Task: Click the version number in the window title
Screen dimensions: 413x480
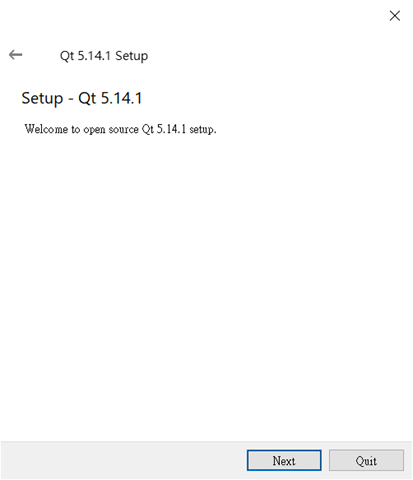Action: (94, 56)
